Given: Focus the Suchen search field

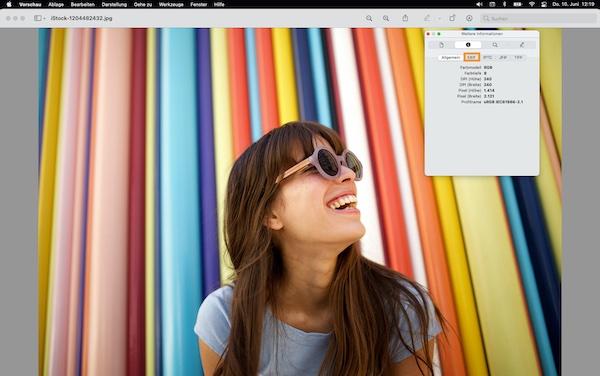Looking at the screenshot, I should 538,18.
